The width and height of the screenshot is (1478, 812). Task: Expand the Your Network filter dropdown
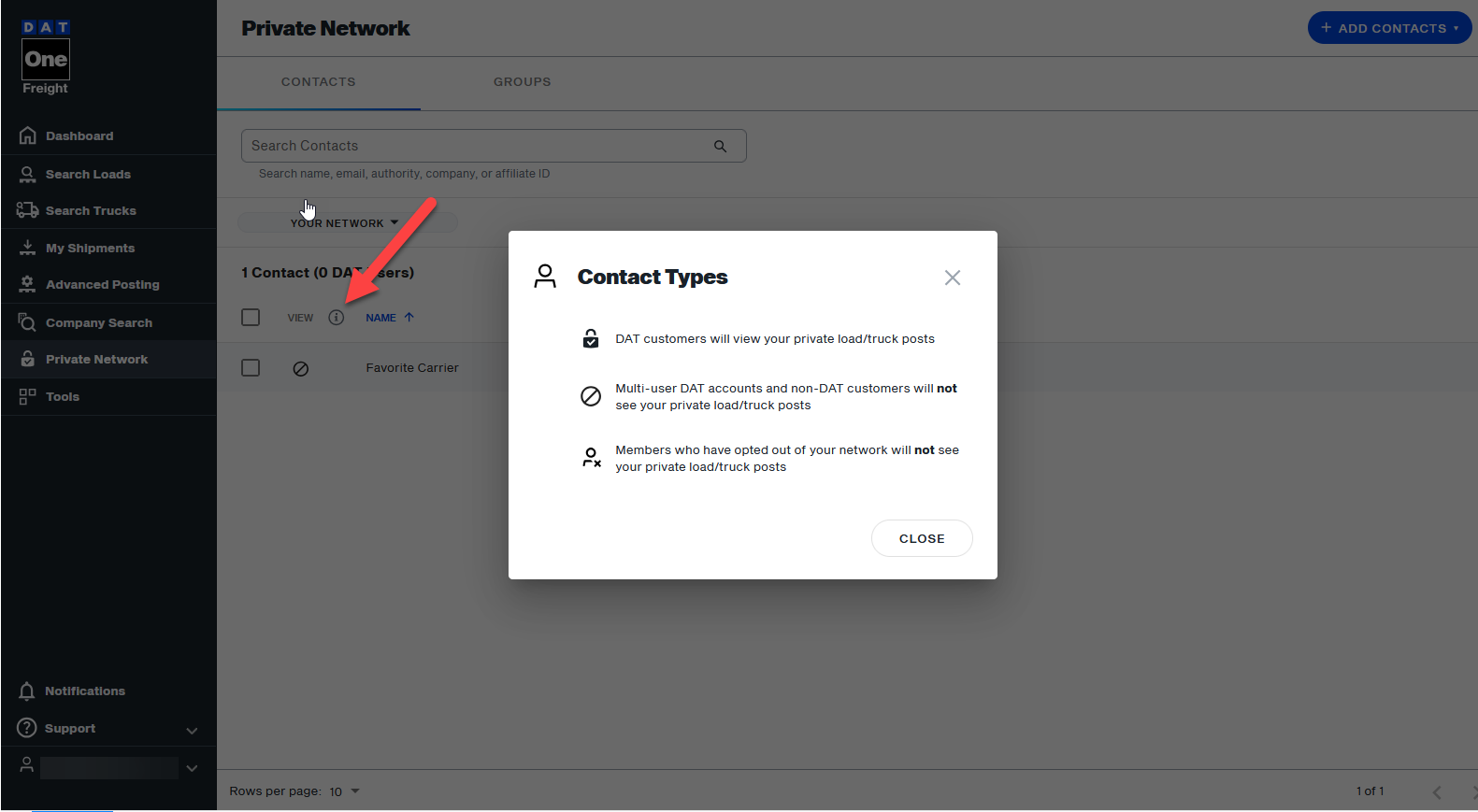346,223
